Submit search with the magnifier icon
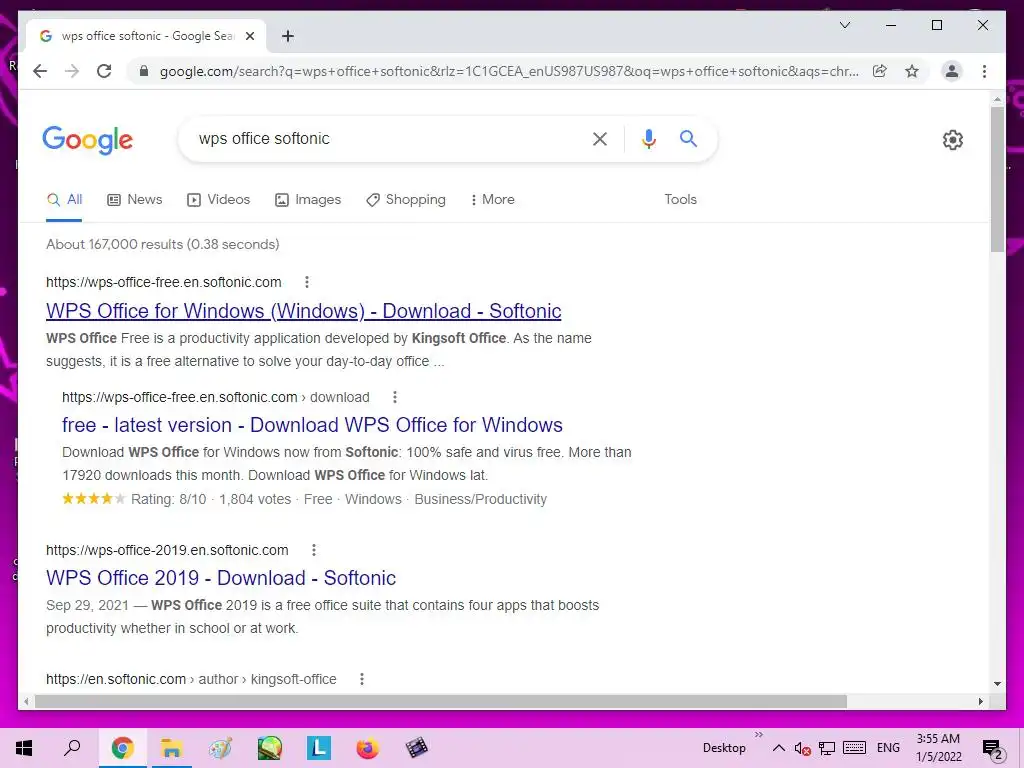The width and height of the screenshot is (1024, 768). [688, 138]
